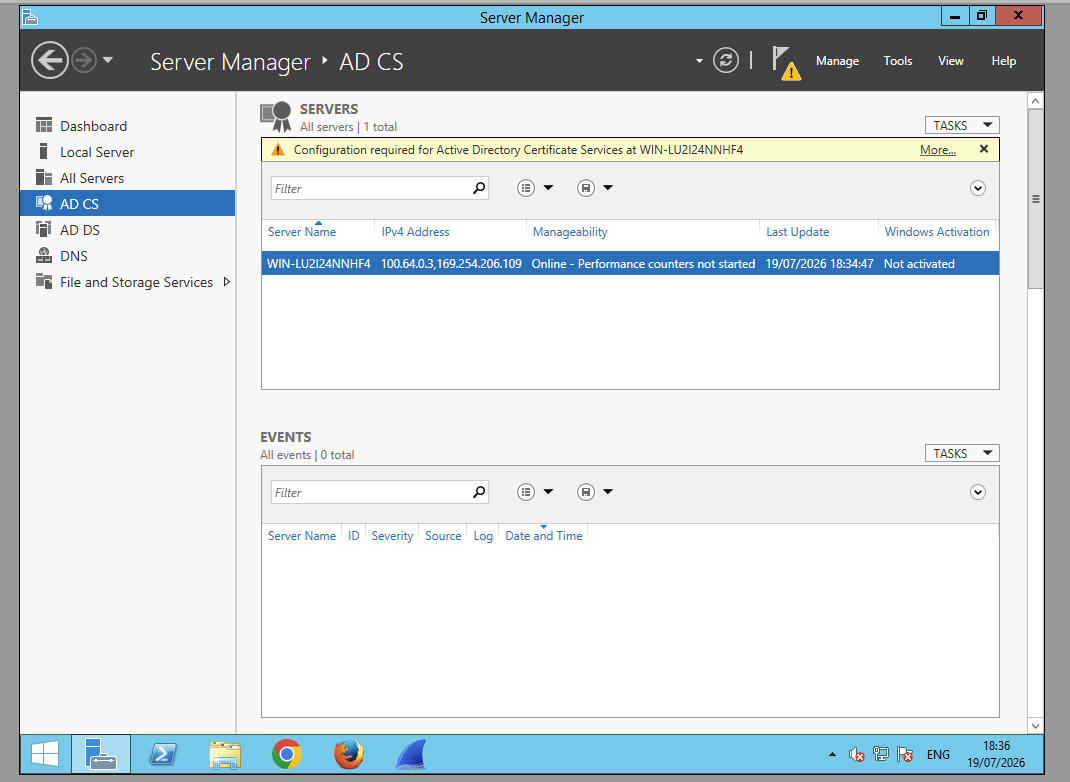Select Local Server in the sidebar
Image resolution: width=1070 pixels, height=782 pixels.
point(128,152)
